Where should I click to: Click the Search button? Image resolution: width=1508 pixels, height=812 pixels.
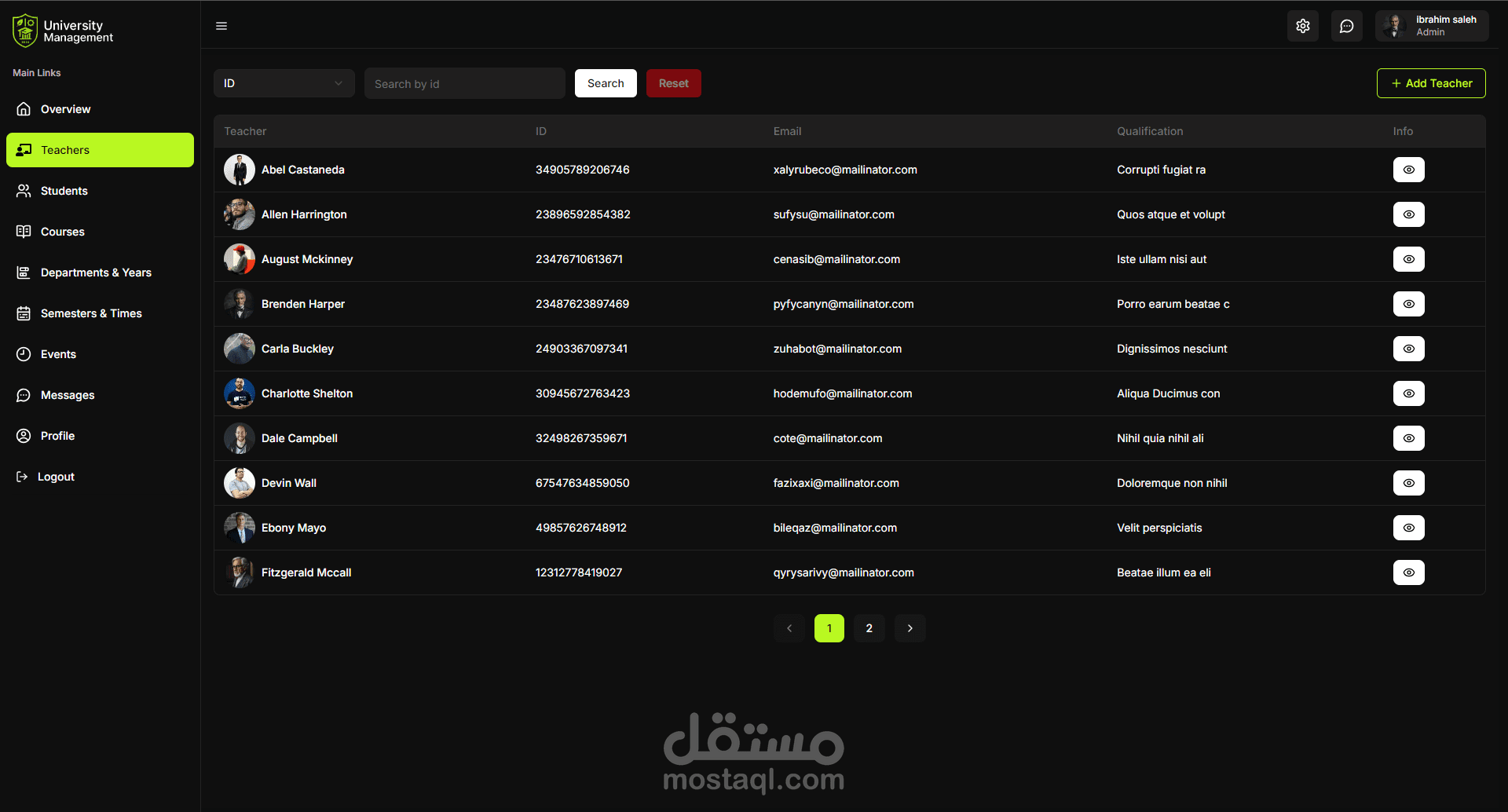point(606,83)
